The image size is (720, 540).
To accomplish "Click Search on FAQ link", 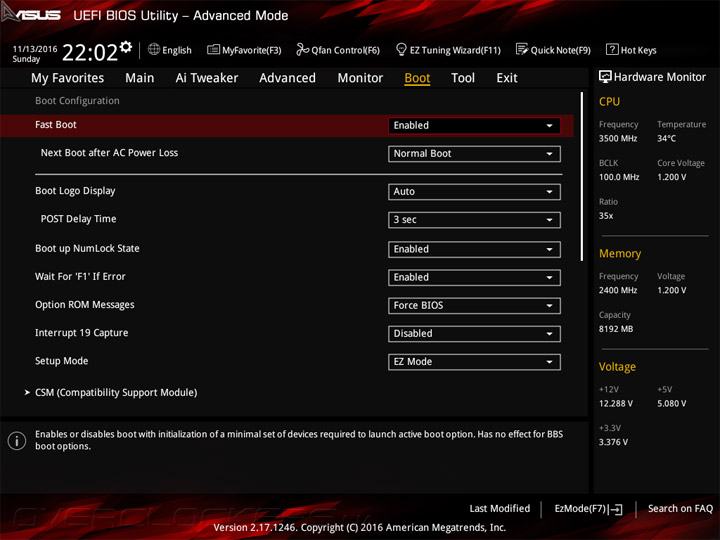I will (x=680, y=509).
